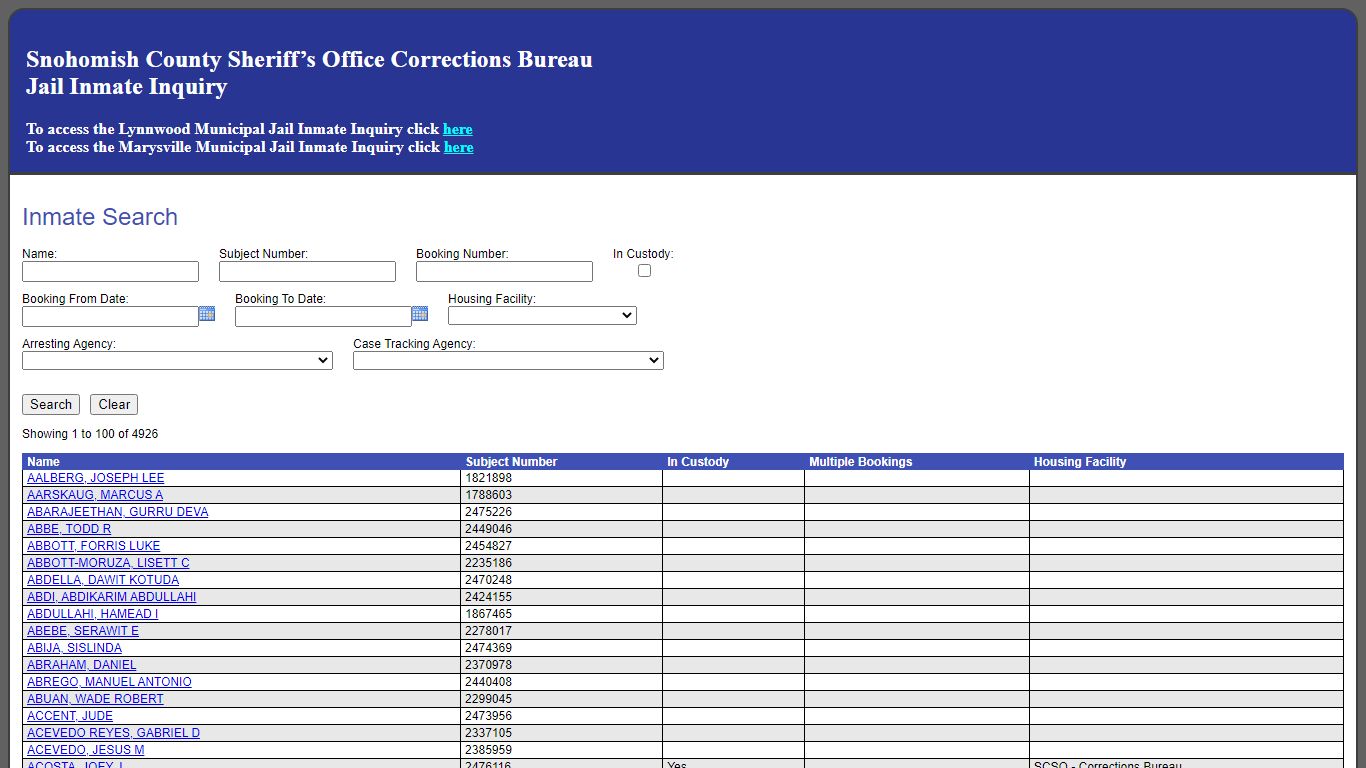This screenshot has height=768, width=1366.
Task: Select subject number 2278017 cell
Action: pos(561,631)
